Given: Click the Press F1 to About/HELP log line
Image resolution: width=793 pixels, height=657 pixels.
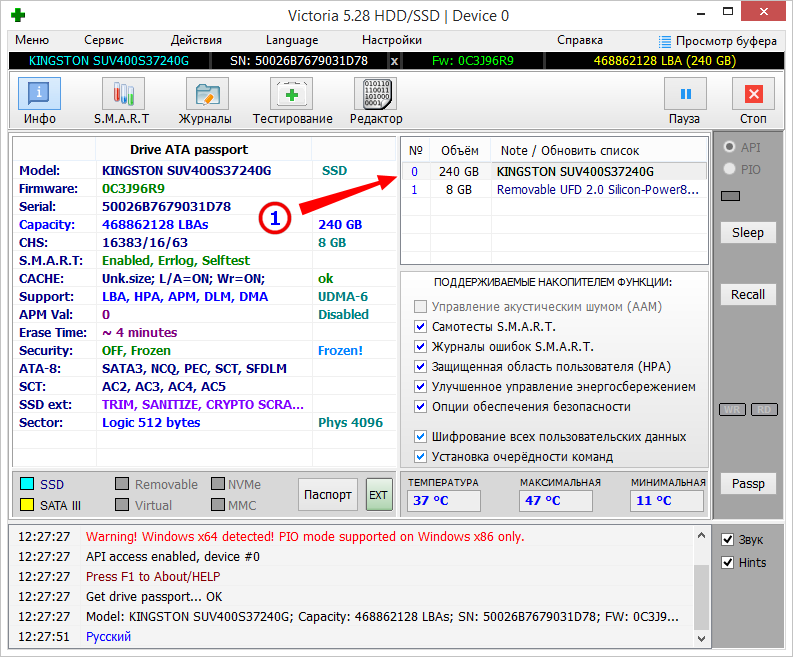Looking at the screenshot, I should (x=153, y=577).
